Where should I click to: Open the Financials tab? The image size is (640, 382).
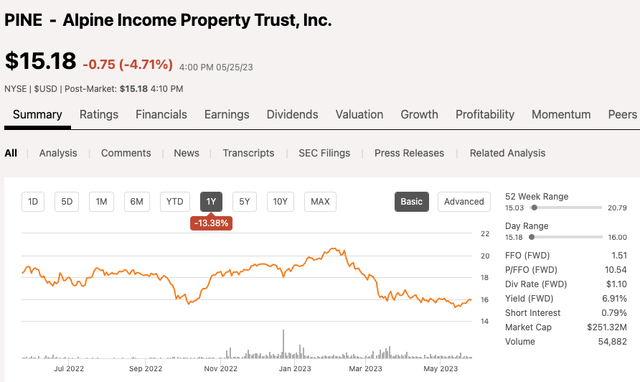pyautogui.click(x=161, y=115)
